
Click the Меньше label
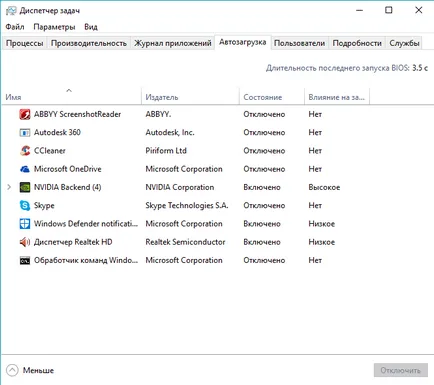(38, 370)
